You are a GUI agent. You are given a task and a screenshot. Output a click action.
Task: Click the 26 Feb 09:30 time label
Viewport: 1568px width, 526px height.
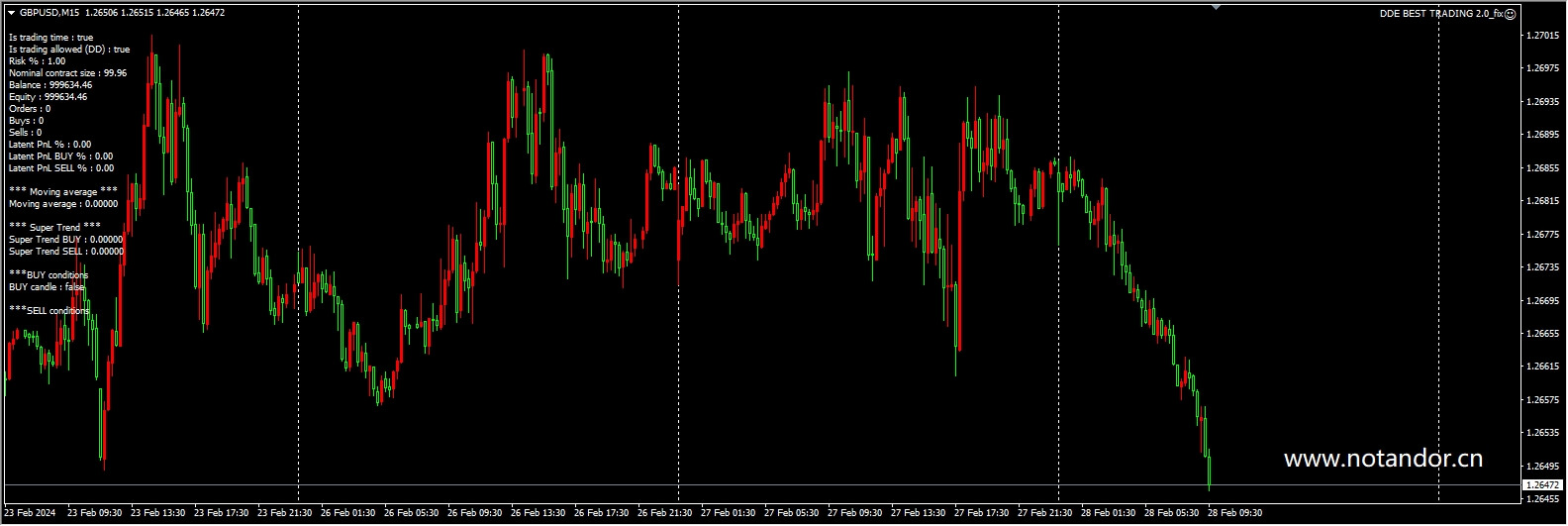(475, 513)
